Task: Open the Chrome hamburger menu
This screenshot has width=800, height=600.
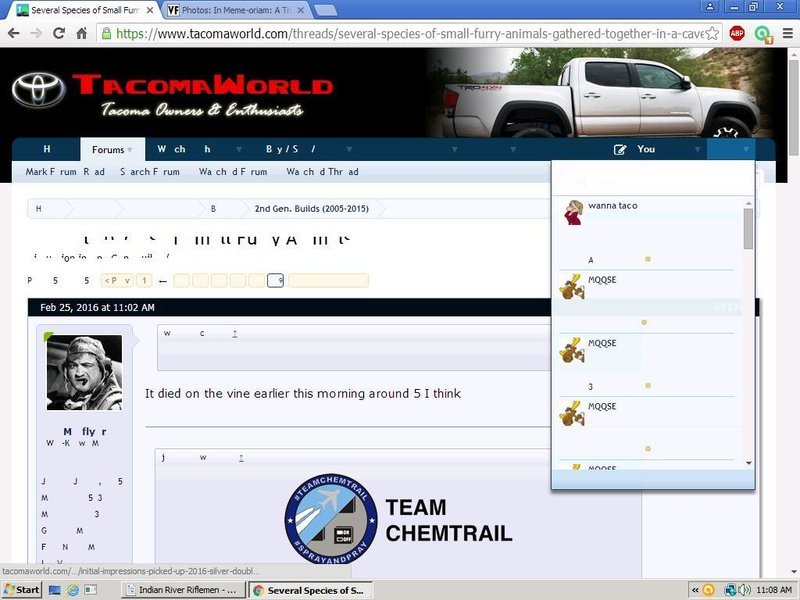Action: pos(788,34)
